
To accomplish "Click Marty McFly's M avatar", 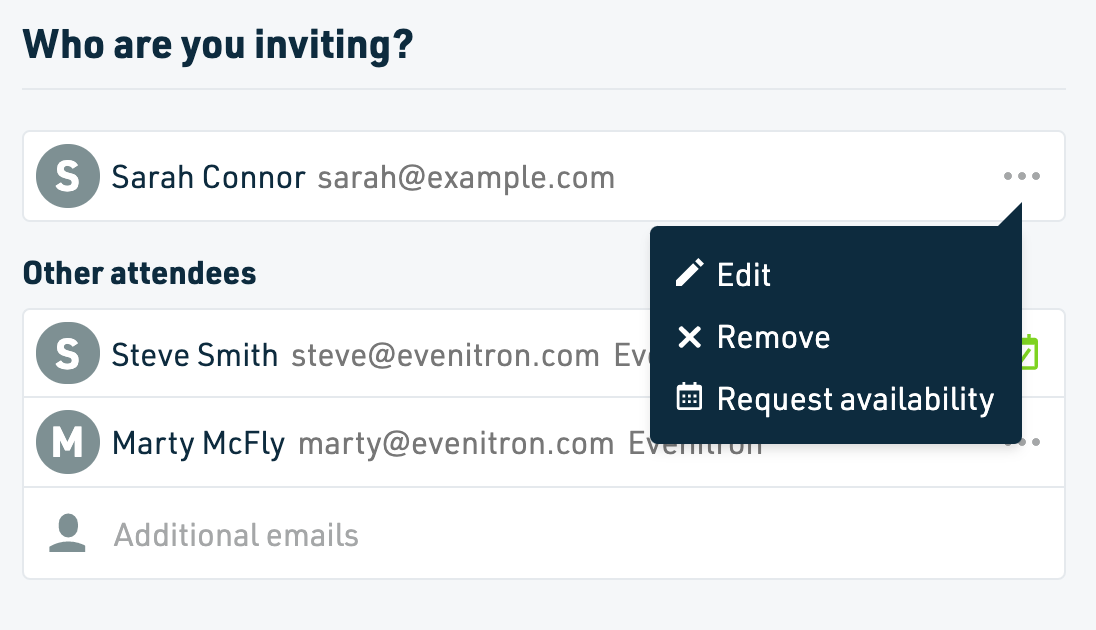I will tap(68, 442).
